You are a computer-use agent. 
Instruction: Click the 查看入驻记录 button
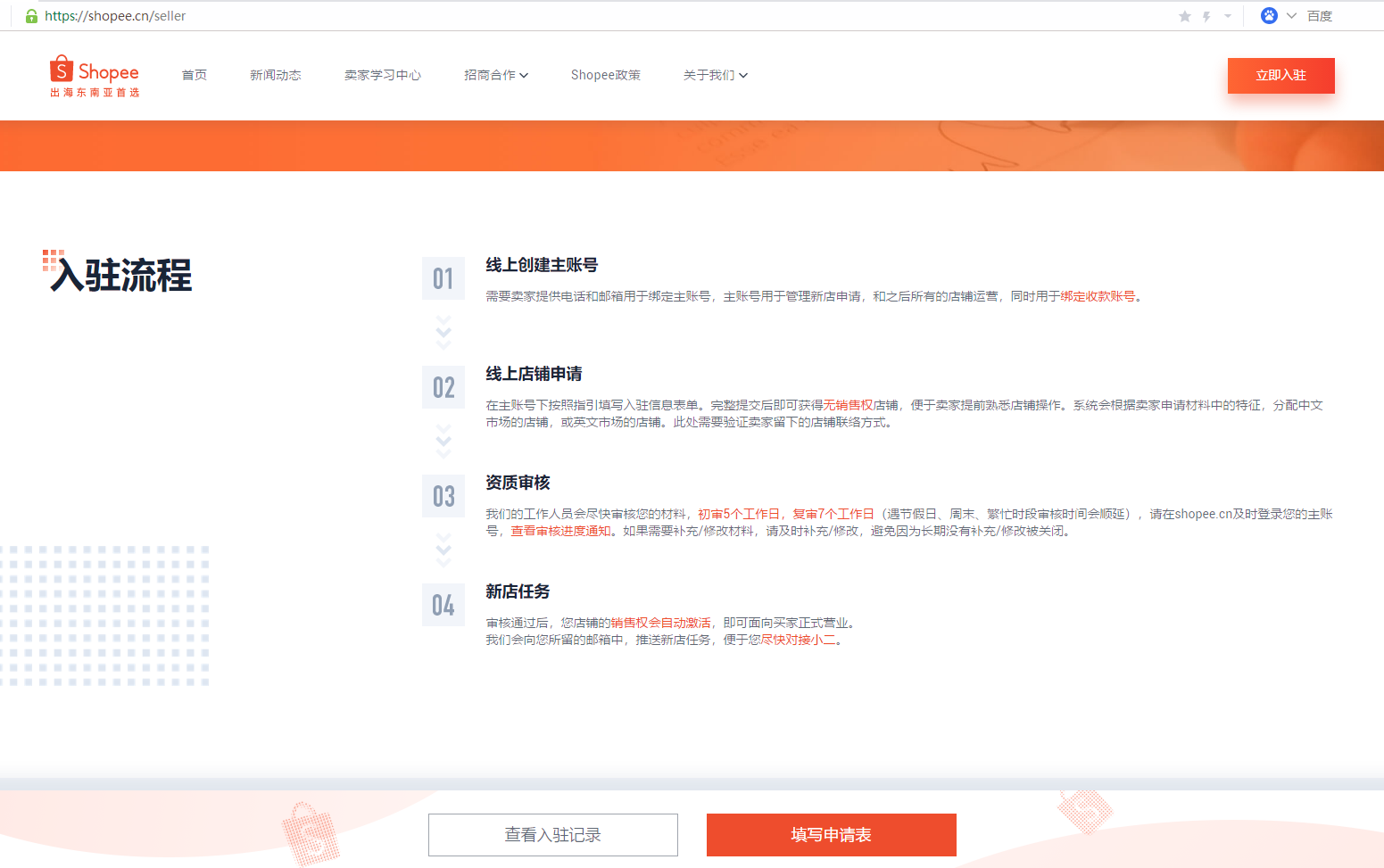pos(552,835)
